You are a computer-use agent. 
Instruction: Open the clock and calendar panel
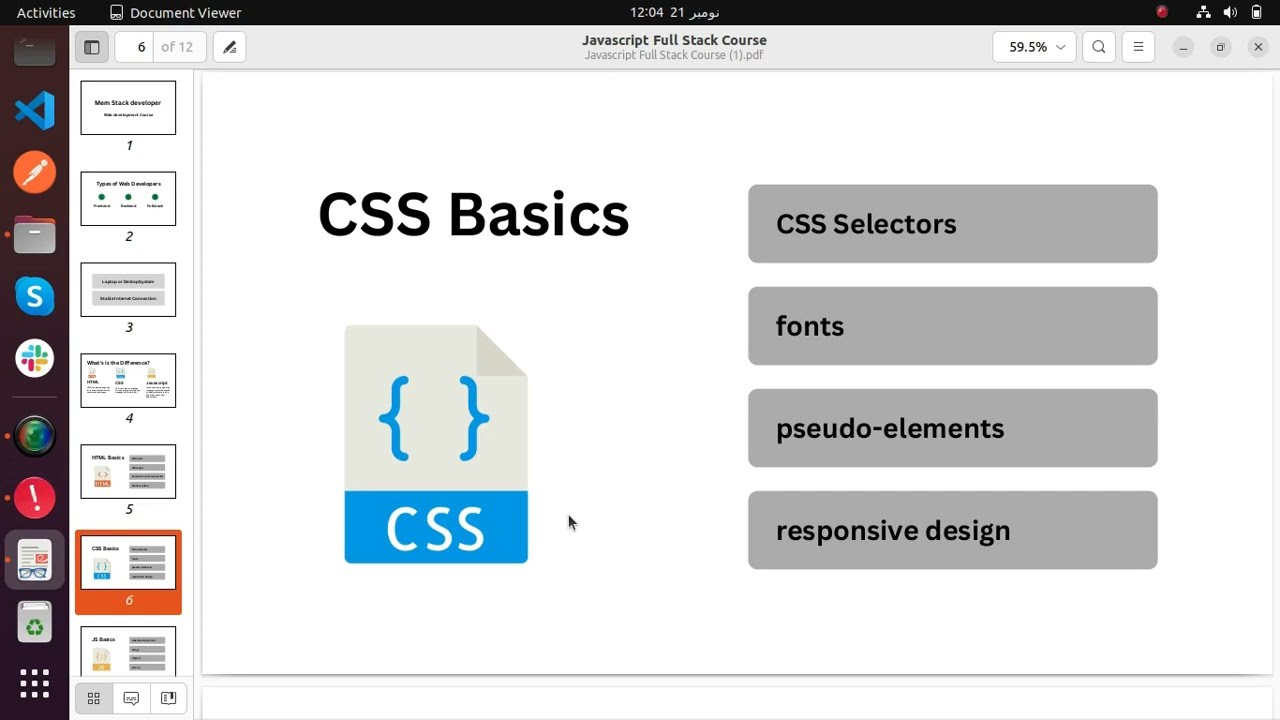674,12
